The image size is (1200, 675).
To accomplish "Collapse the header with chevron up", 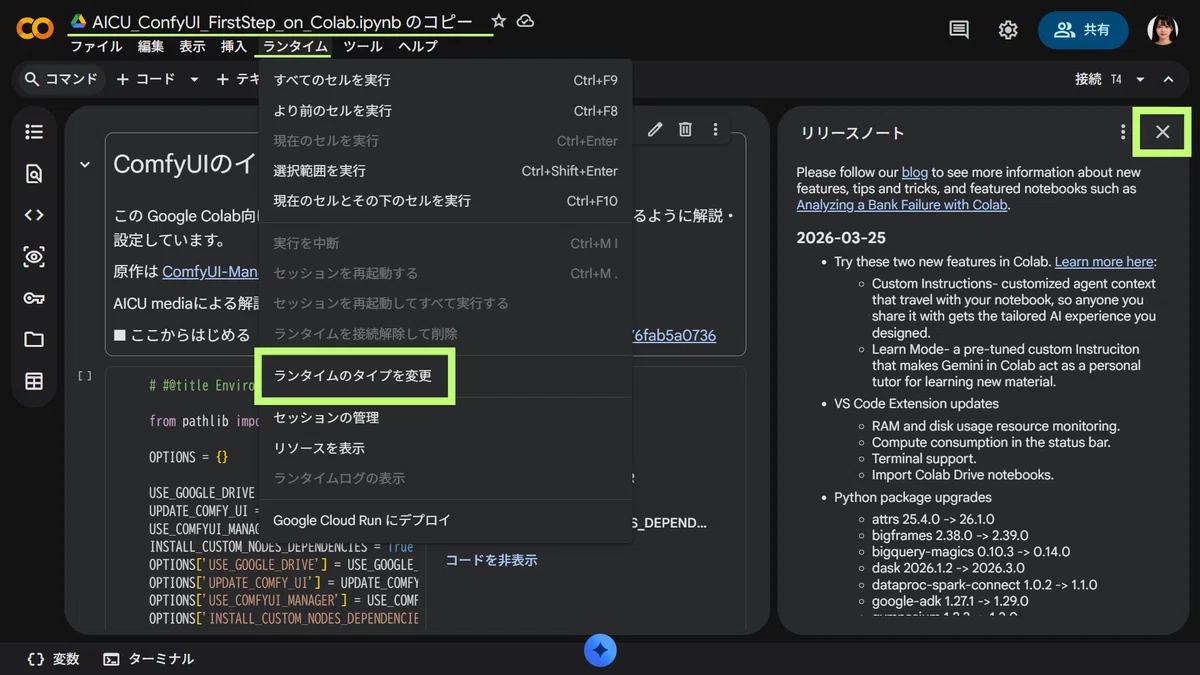I will click(x=1168, y=79).
